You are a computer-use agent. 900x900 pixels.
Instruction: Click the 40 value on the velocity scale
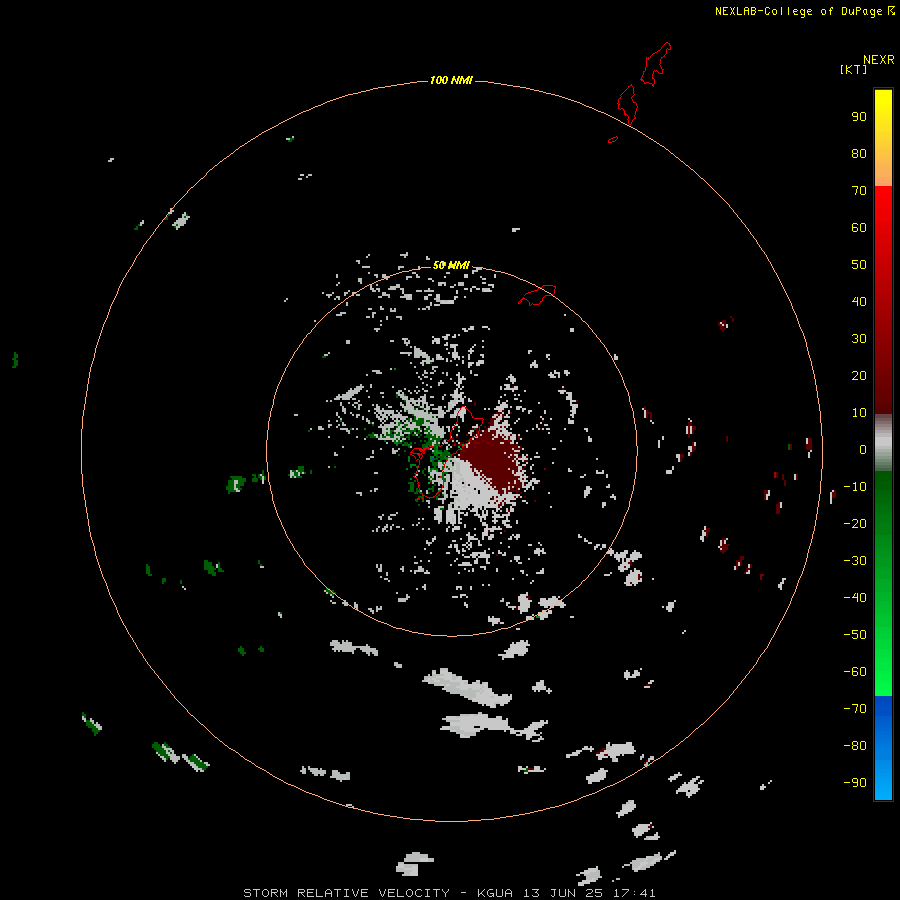coord(859,301)
